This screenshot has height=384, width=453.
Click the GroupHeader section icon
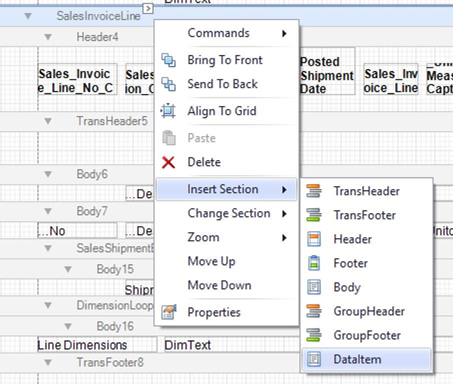pos(314,311)
